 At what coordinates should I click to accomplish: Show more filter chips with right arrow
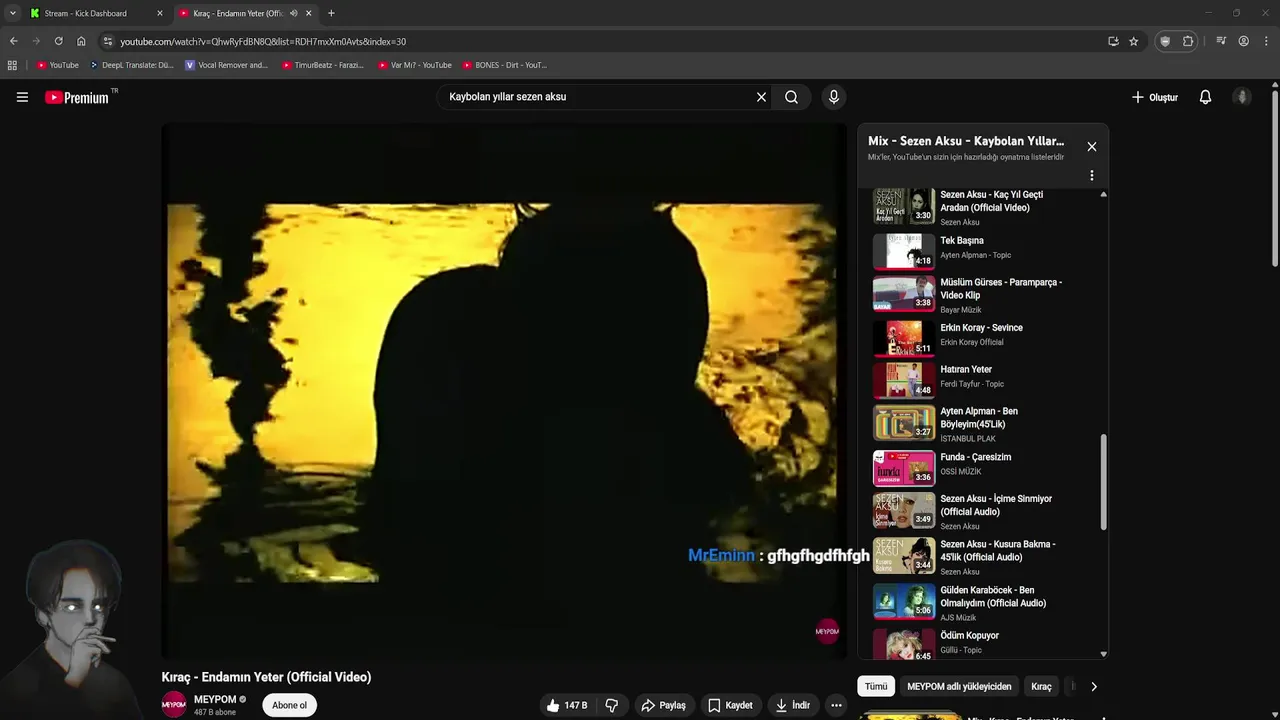pos(1093,686)
